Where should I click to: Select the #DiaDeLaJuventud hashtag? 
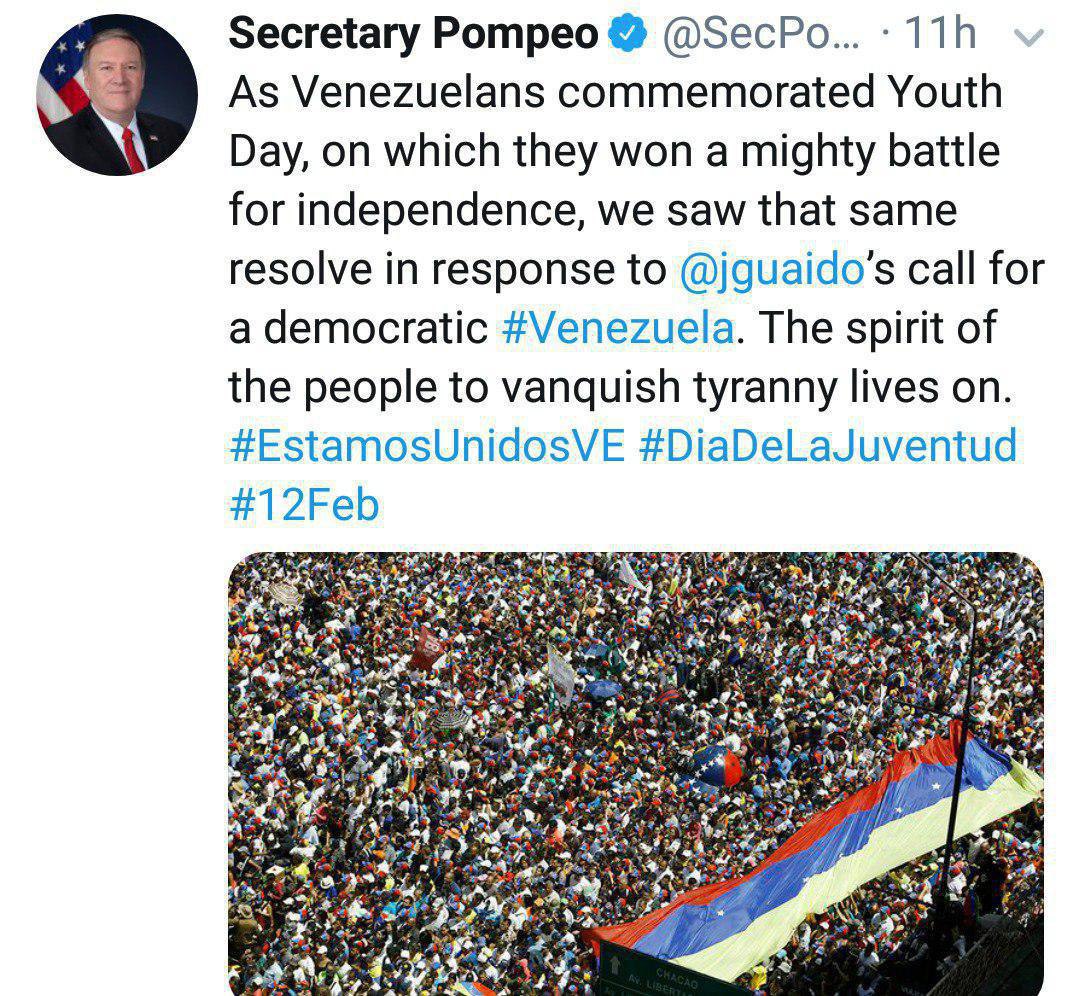pos(827,445)
